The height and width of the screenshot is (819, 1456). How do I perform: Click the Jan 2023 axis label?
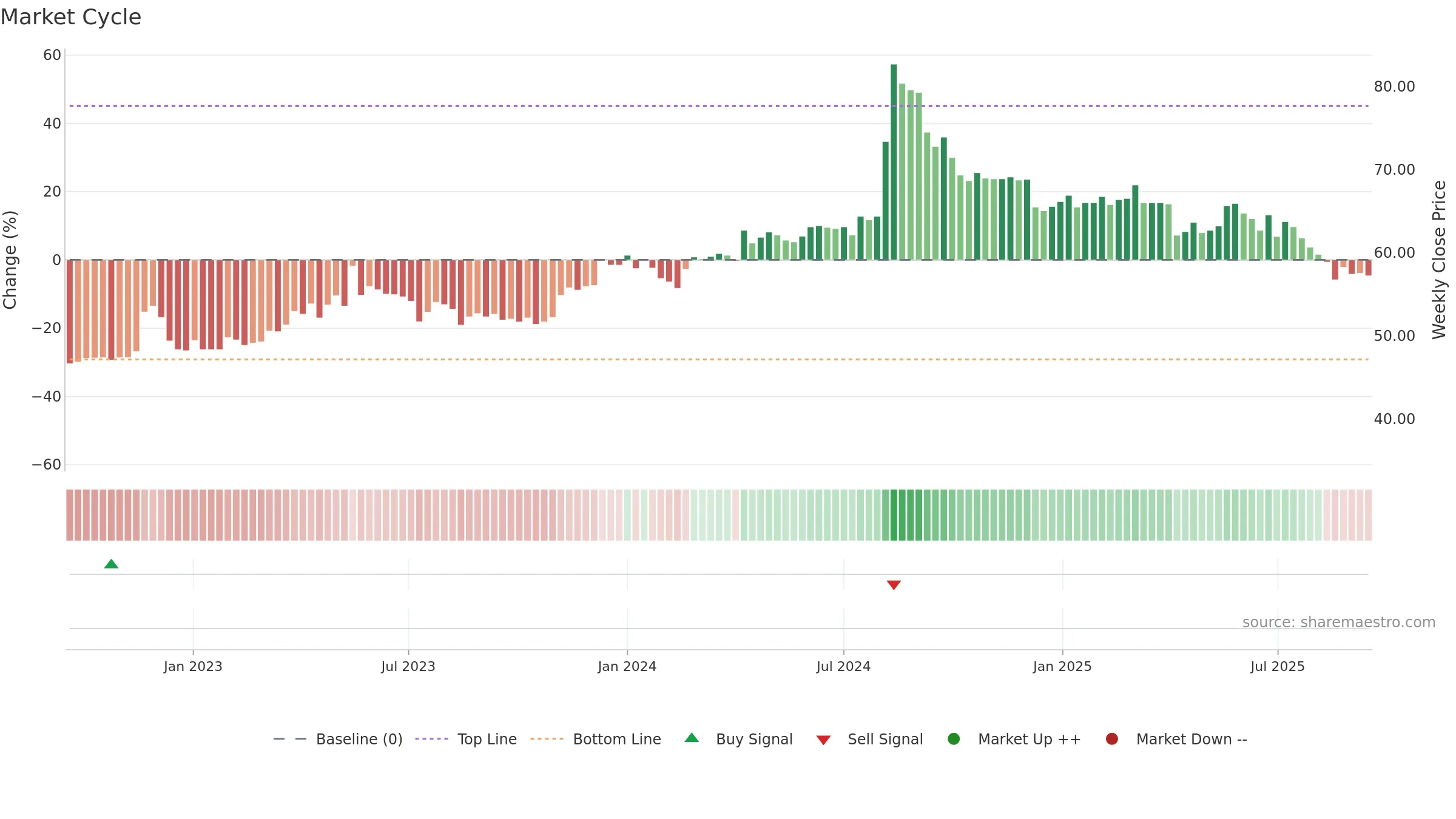pyautogui.click(x=193, y=667)
